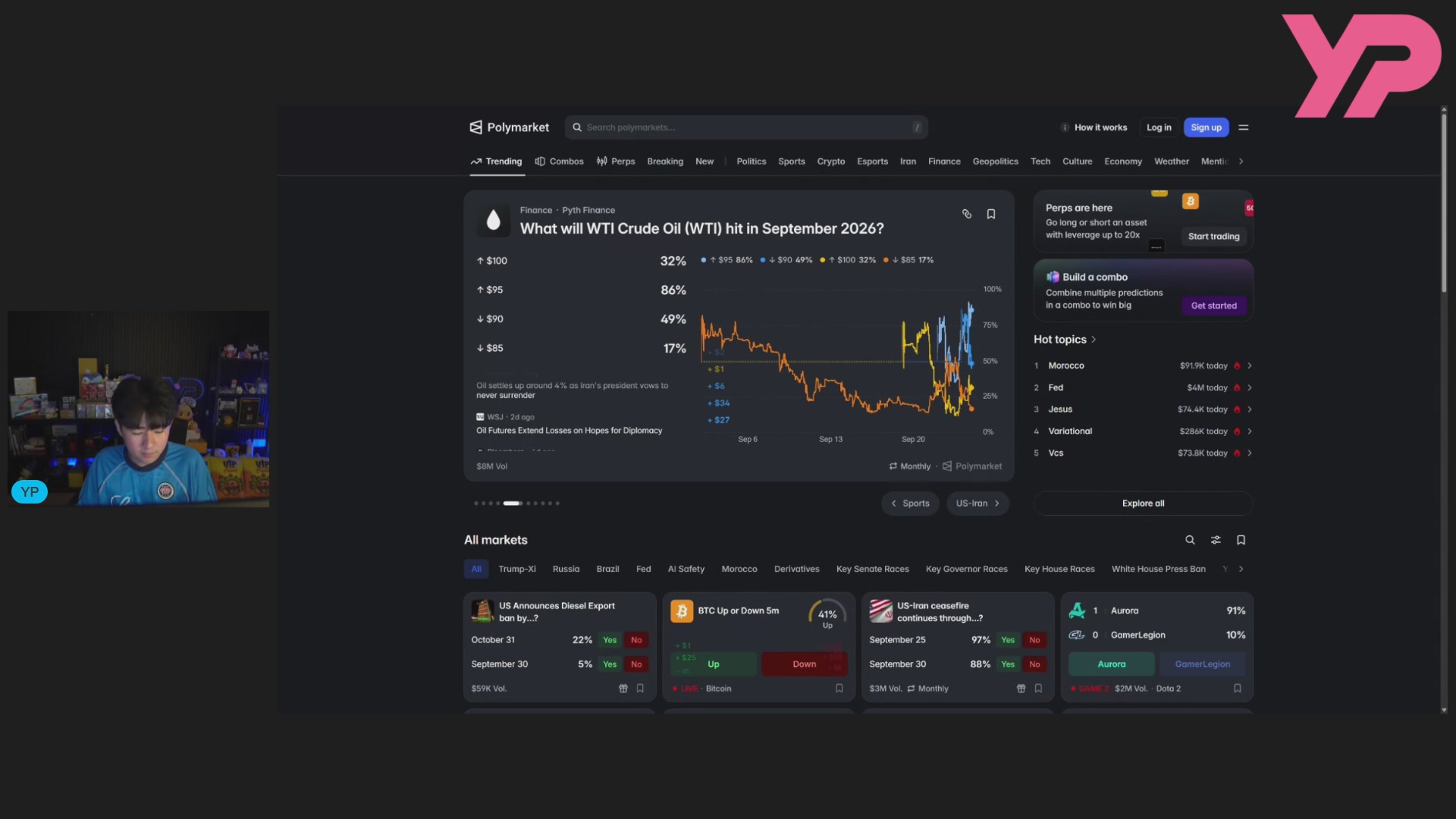Click Explore all hot topics
This screenshot has height=819, width=1456.
click(x=1144, y=504)
